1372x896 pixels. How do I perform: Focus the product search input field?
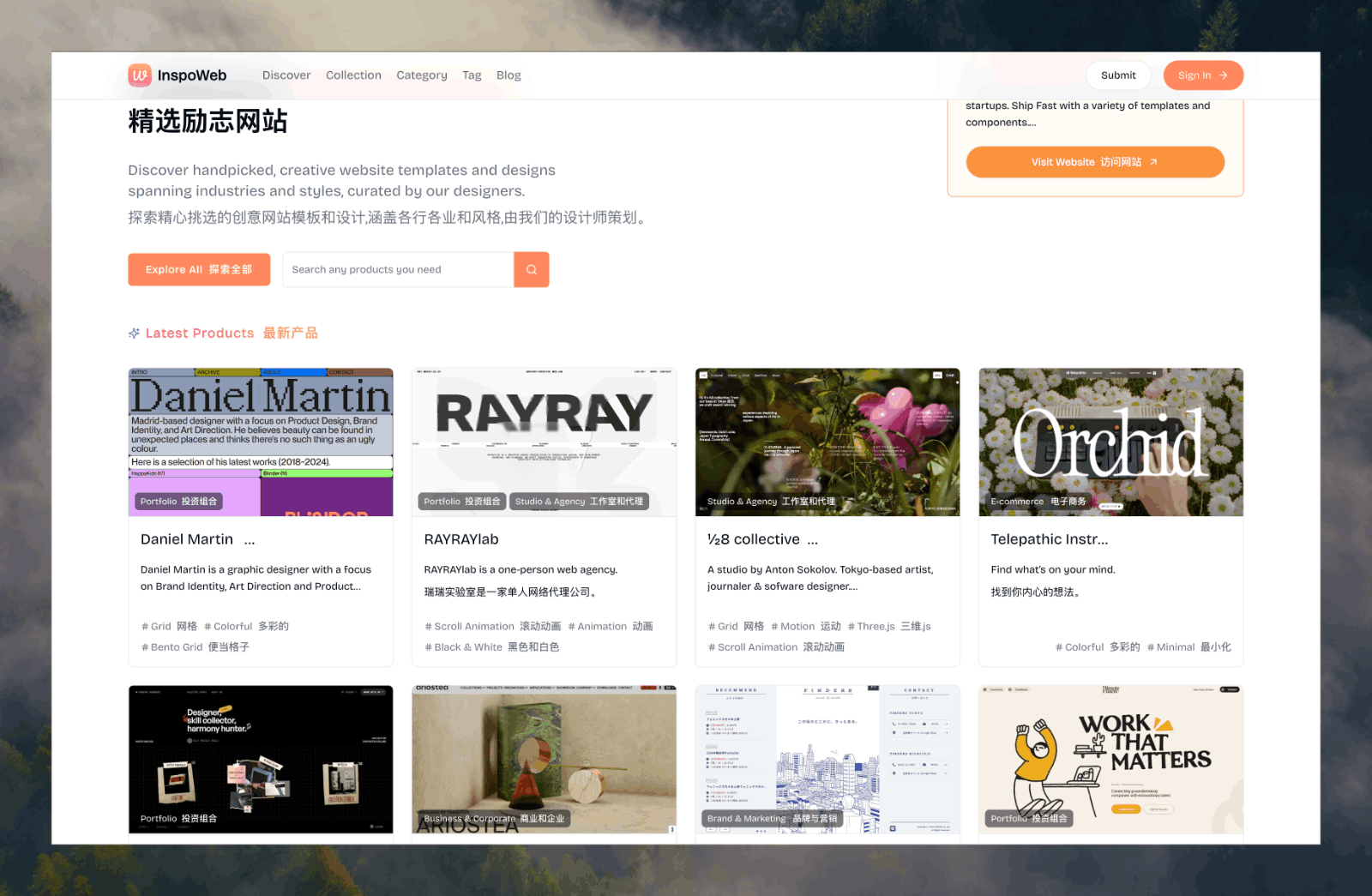(x=398, y=269)
